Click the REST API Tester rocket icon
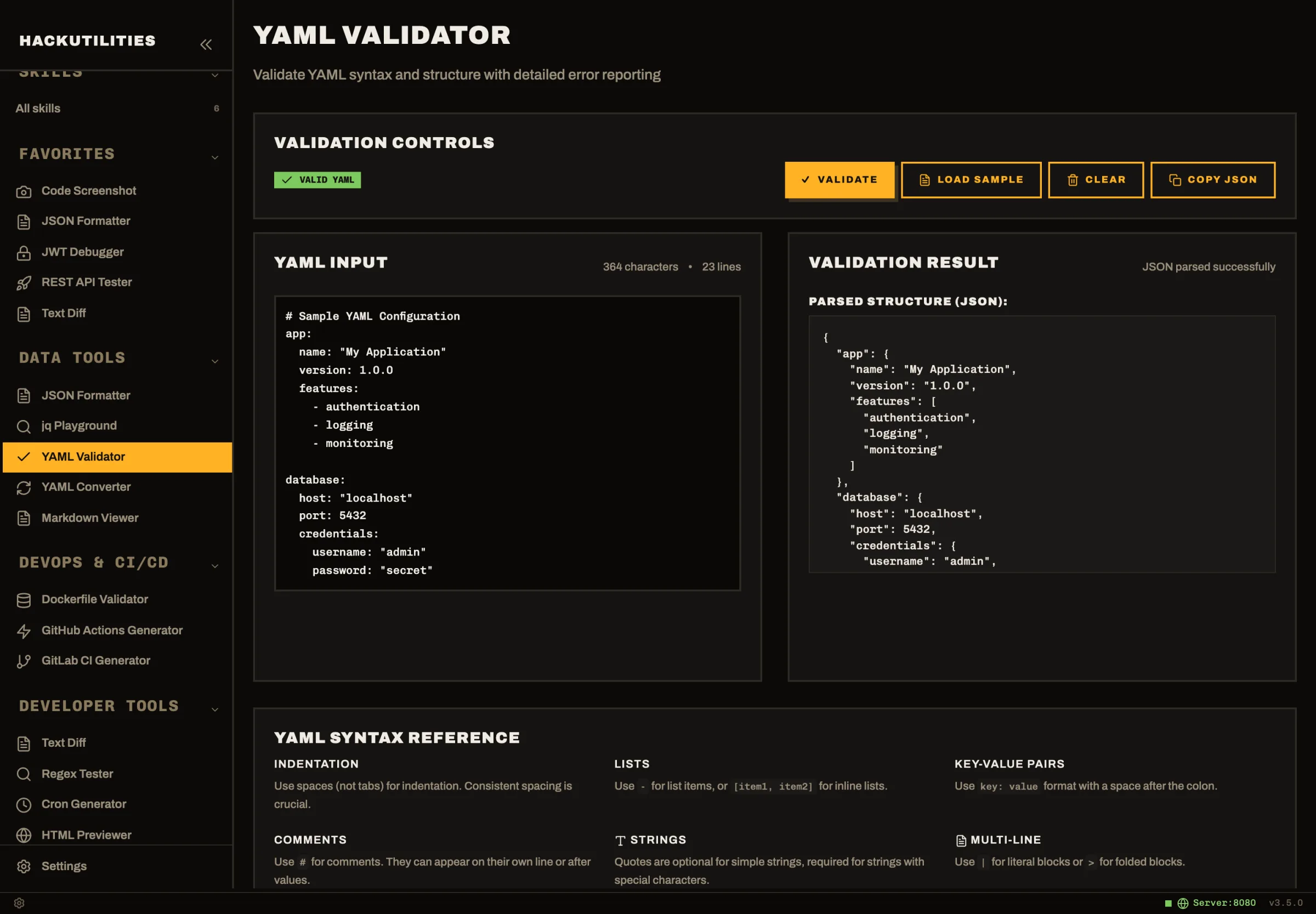 [x=24, y=283]
